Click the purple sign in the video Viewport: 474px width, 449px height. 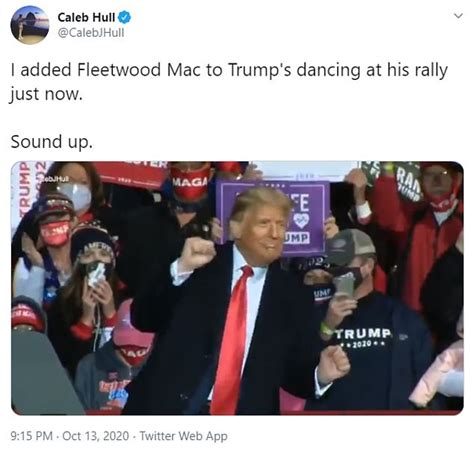click(x=273, y=217)
